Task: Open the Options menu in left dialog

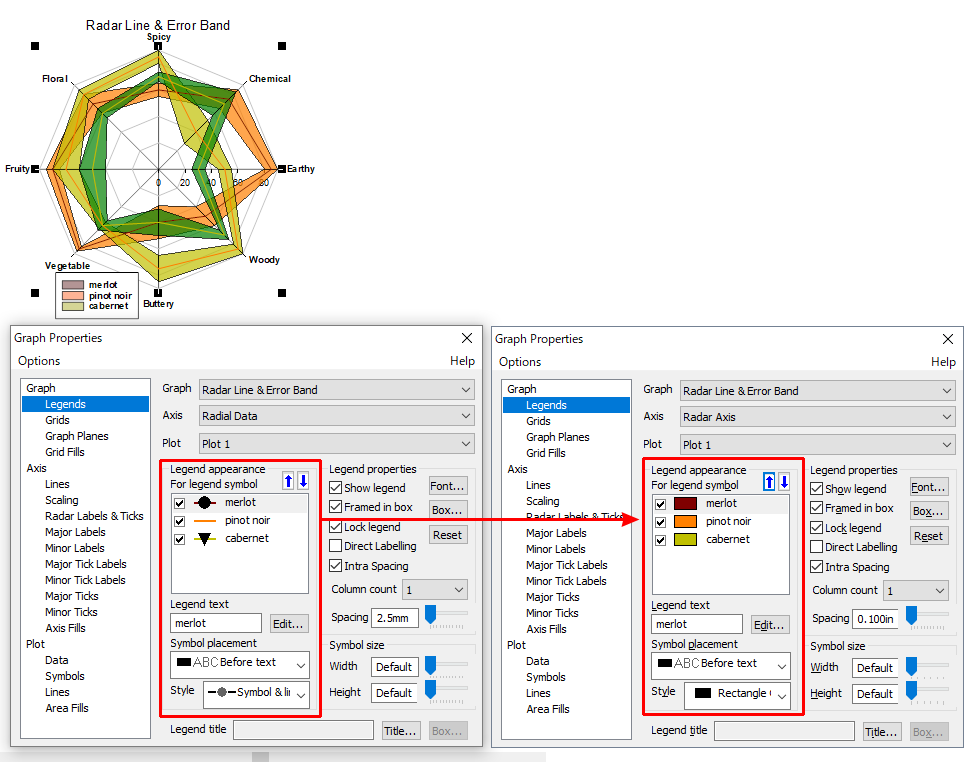Action: pos(39,361)
